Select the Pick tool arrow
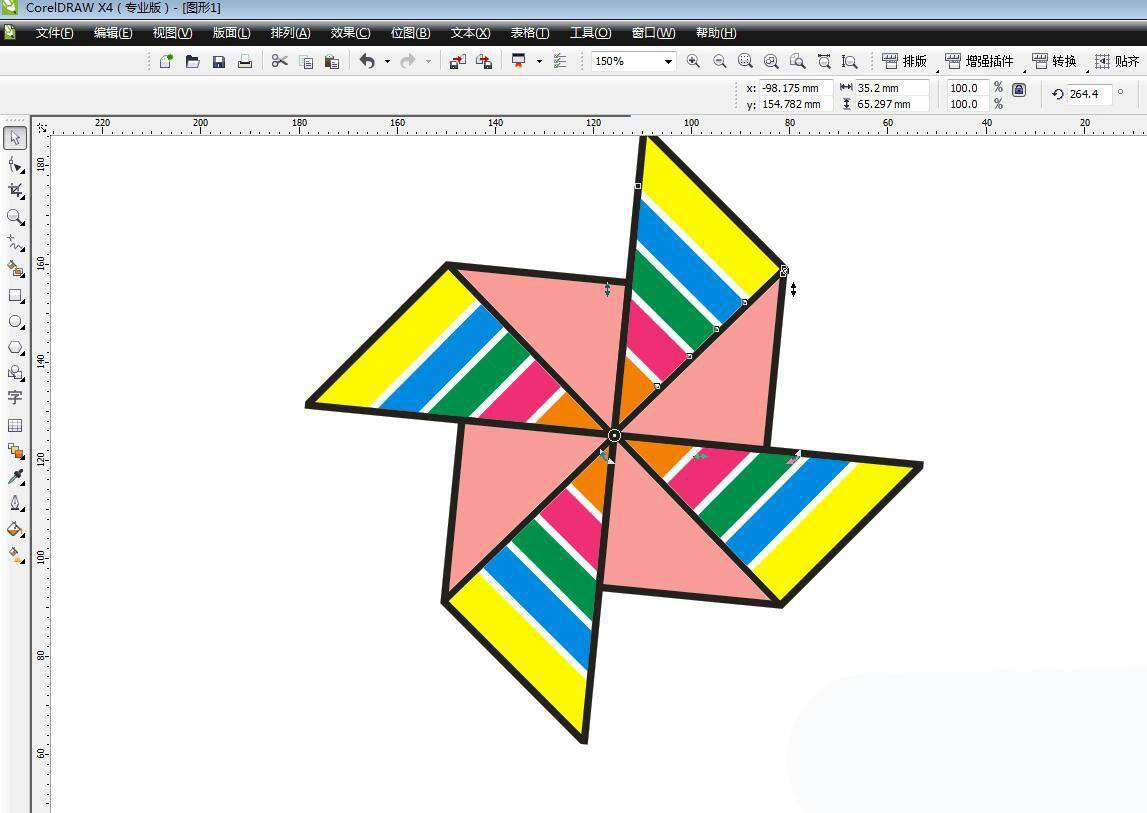This screenshot has height=813, width=1147. point(15,138)
